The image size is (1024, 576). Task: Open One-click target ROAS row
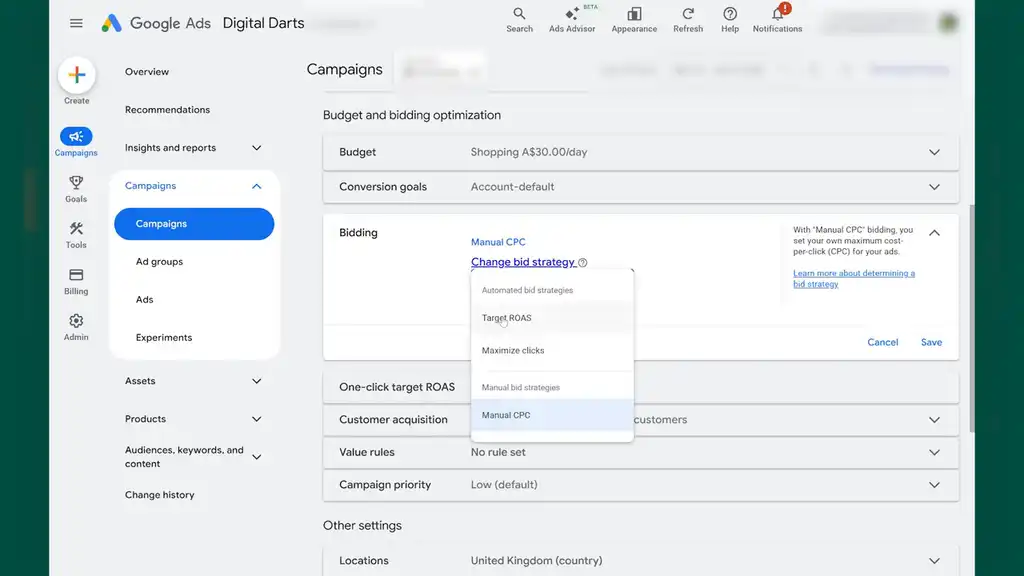641,387
